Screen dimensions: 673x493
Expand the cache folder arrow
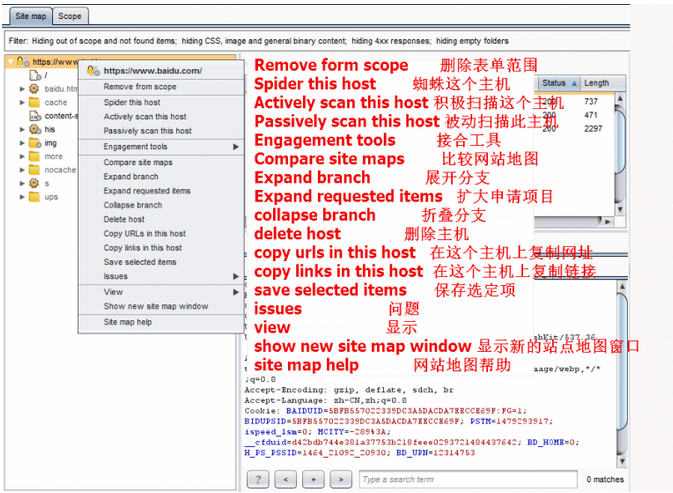[22, 103]
